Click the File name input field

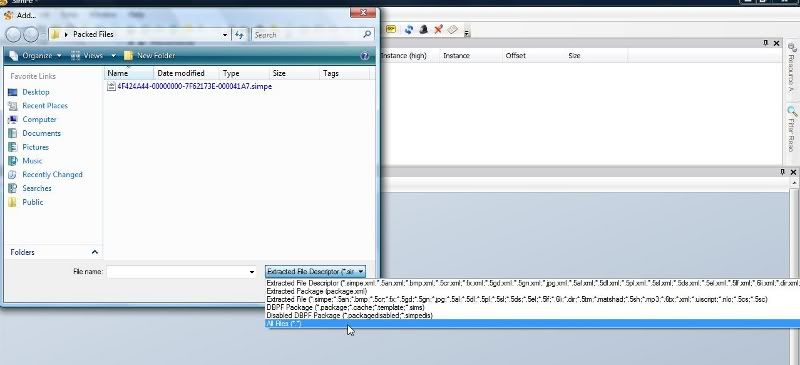(x=177, y=272)
